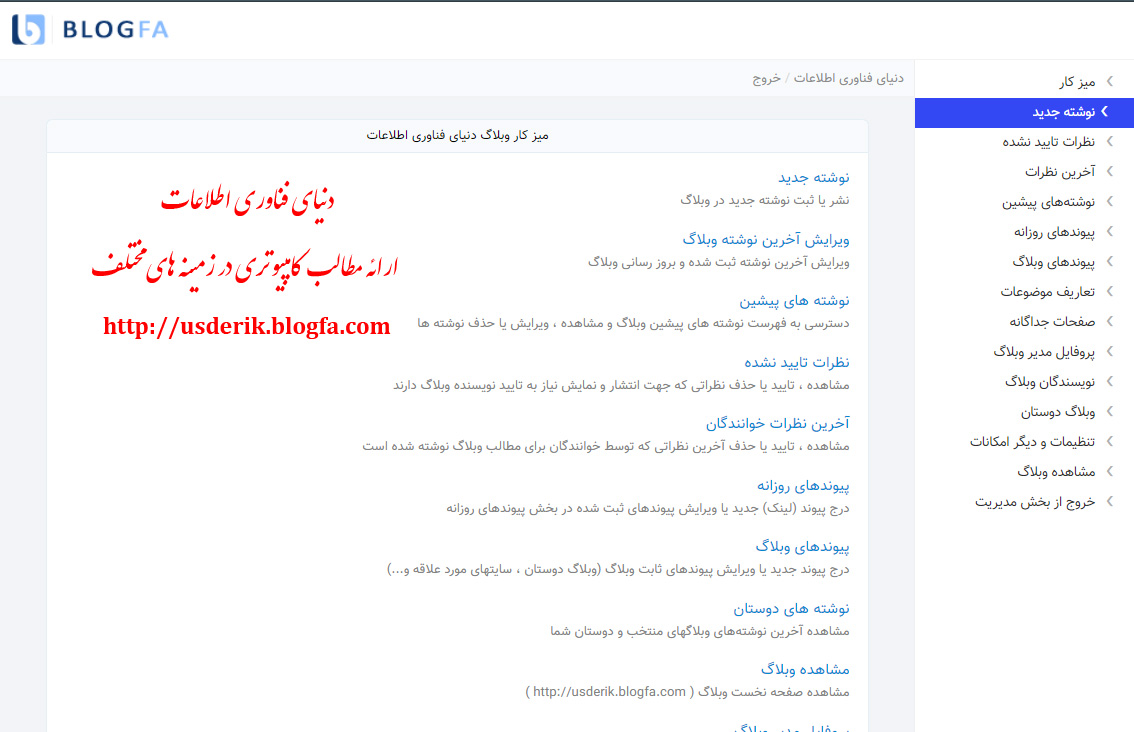Click description mentioning توسط خوانندگان برای مطالب وبلاگ
The width and height of the screenshot is (1134, 732).
tap(605, 446)
